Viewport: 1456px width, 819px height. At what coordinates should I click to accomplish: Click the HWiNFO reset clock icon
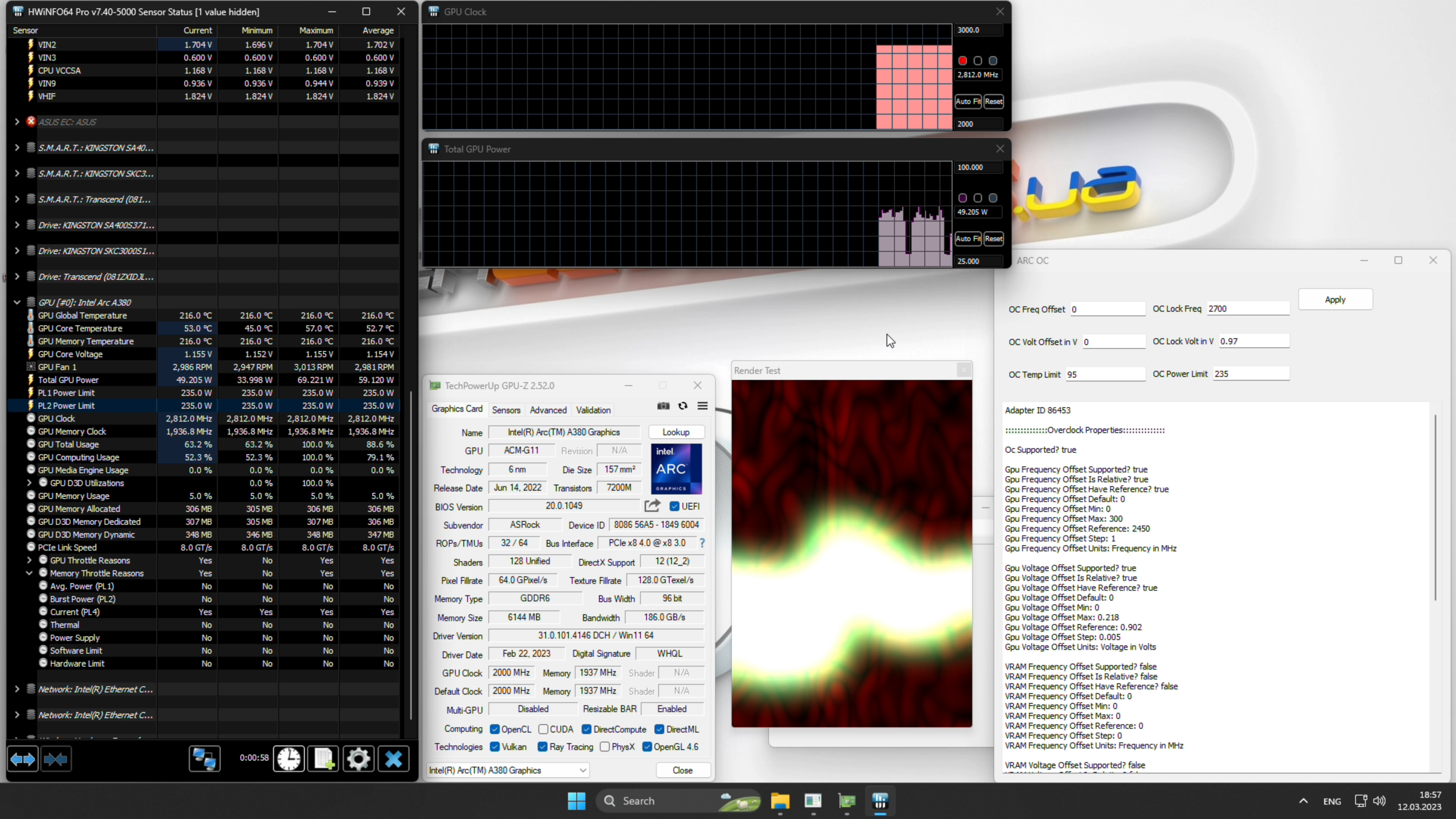tap(289, 758)
